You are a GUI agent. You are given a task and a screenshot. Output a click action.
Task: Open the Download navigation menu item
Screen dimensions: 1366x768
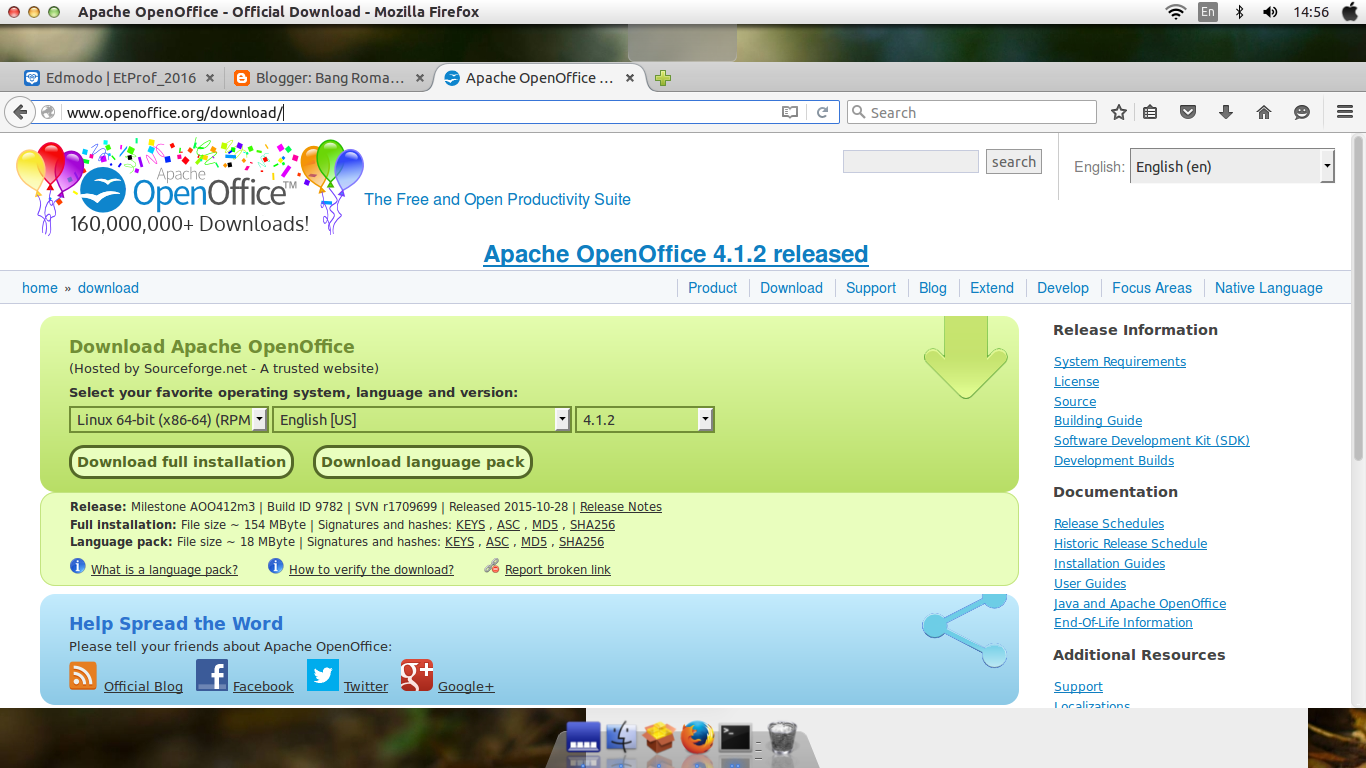pos(791,288)
